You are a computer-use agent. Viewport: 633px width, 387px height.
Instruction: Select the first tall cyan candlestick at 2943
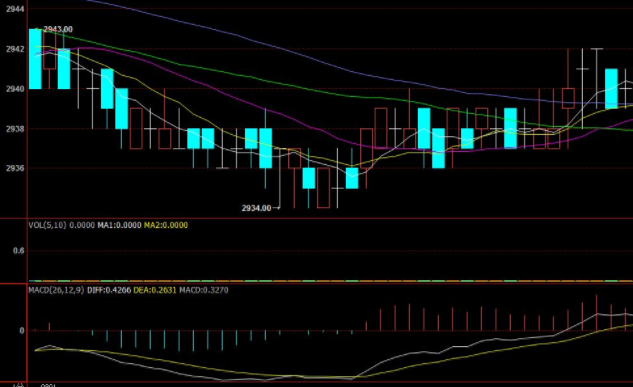(35, 59)
